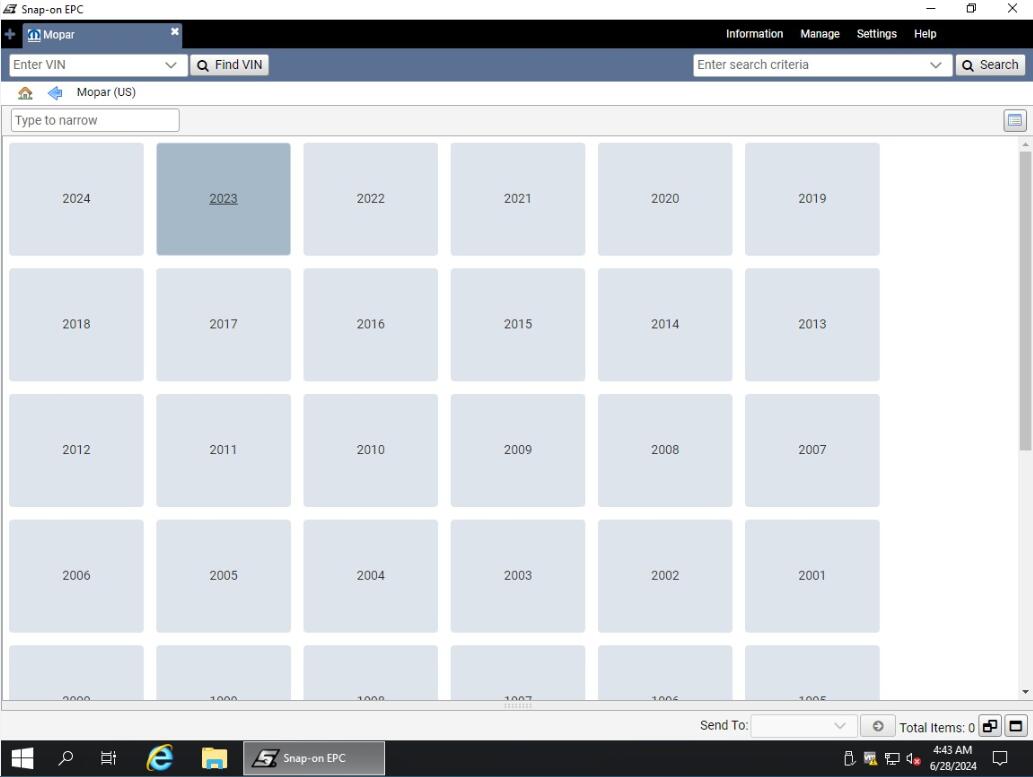This screenshot has height=777, width=1033.
Task: Click the taskbar clock showing 4:43 AM
Action: (953, 758)
